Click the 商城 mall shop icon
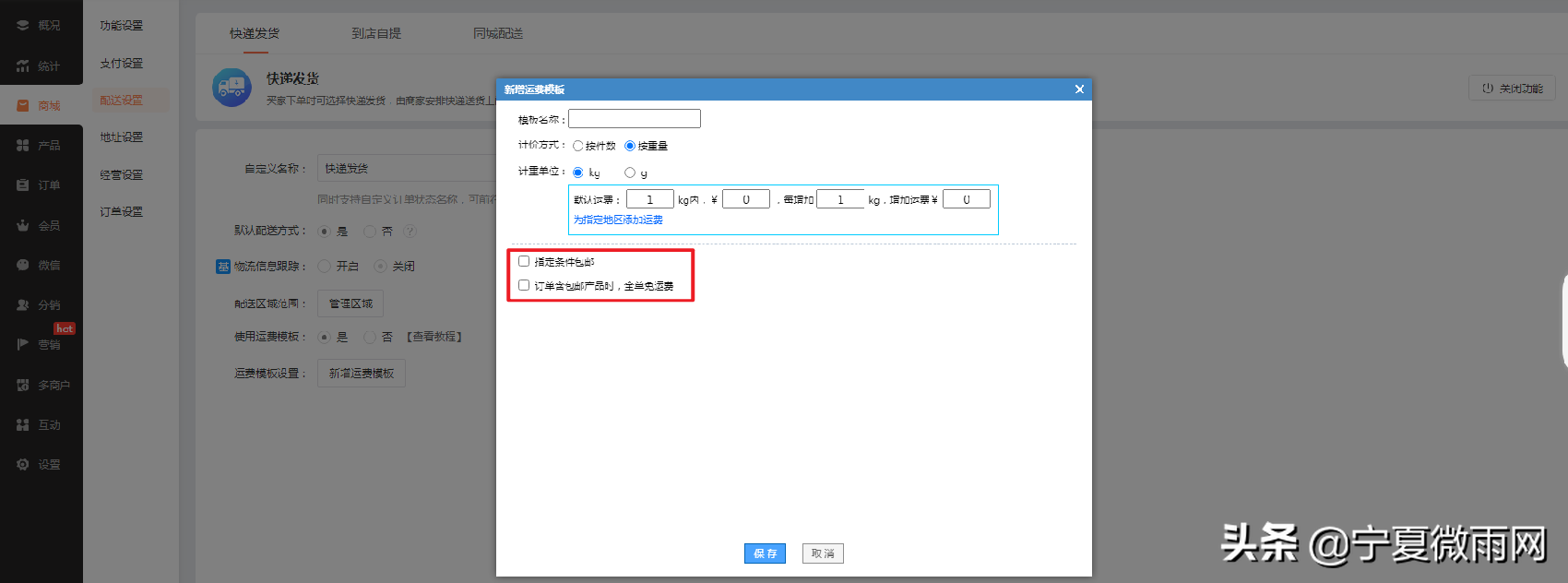This screenshot has height=583, width=1568. (23, 105)
